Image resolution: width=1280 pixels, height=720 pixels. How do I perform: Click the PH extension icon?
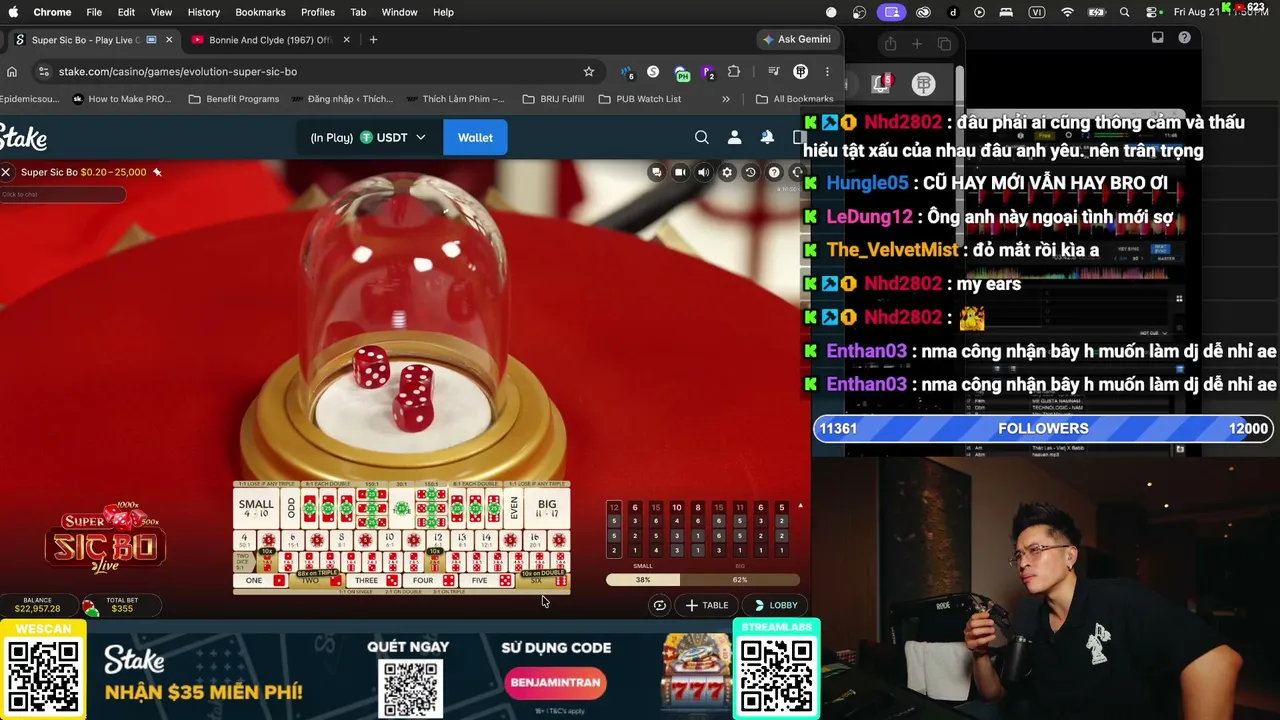point(682,73)
